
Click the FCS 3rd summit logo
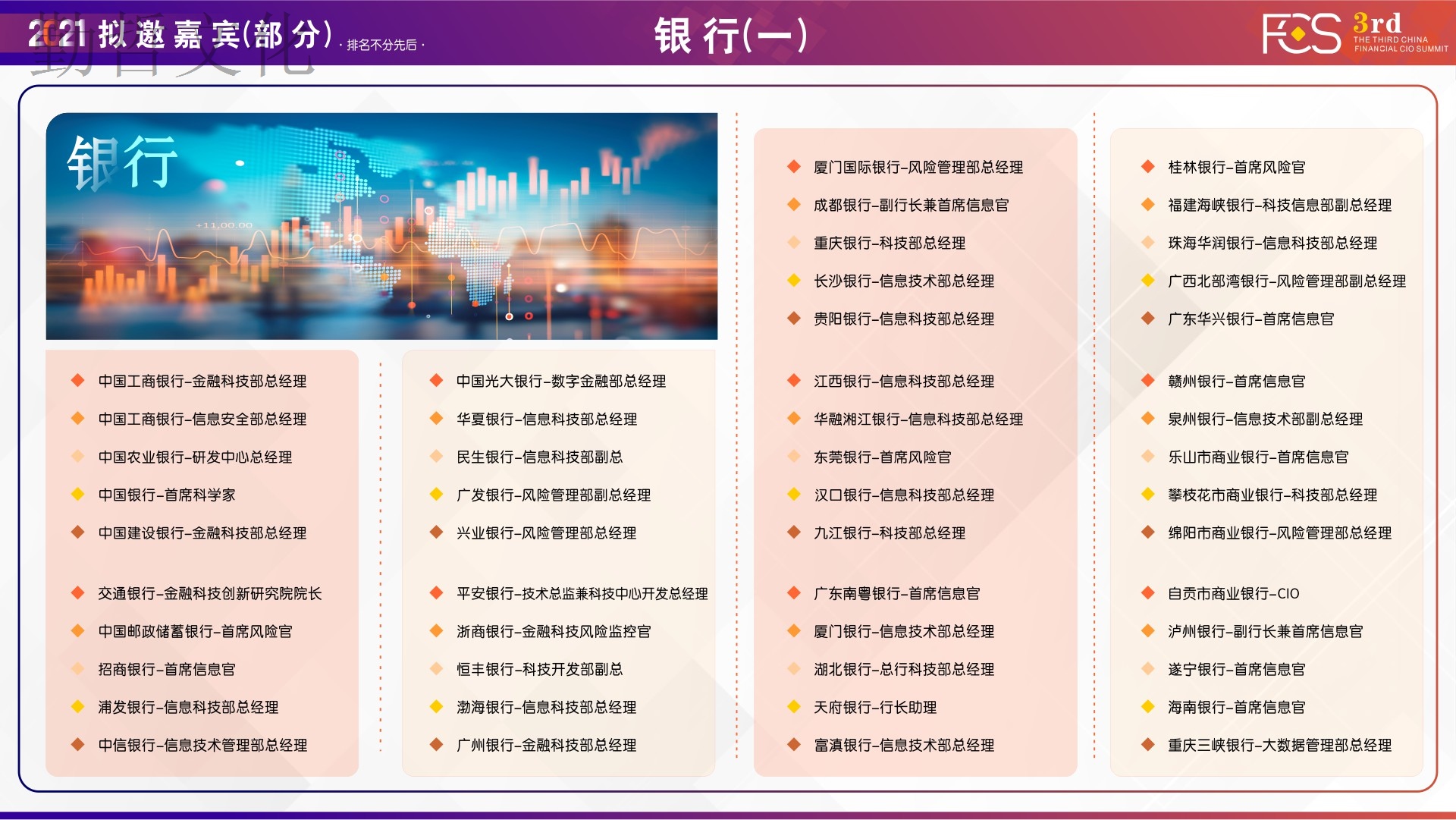1355,33
